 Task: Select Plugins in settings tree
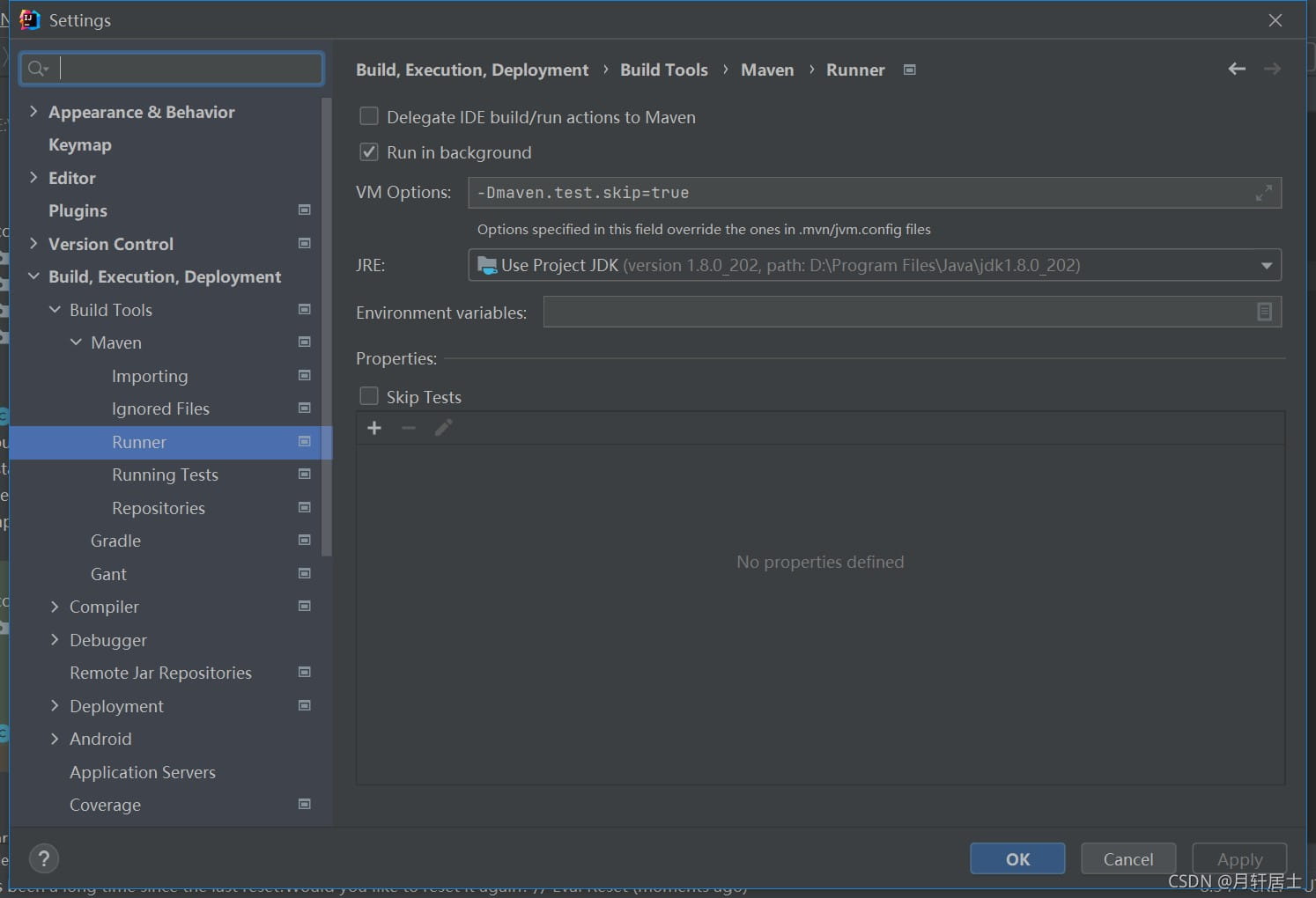[78, 210]
